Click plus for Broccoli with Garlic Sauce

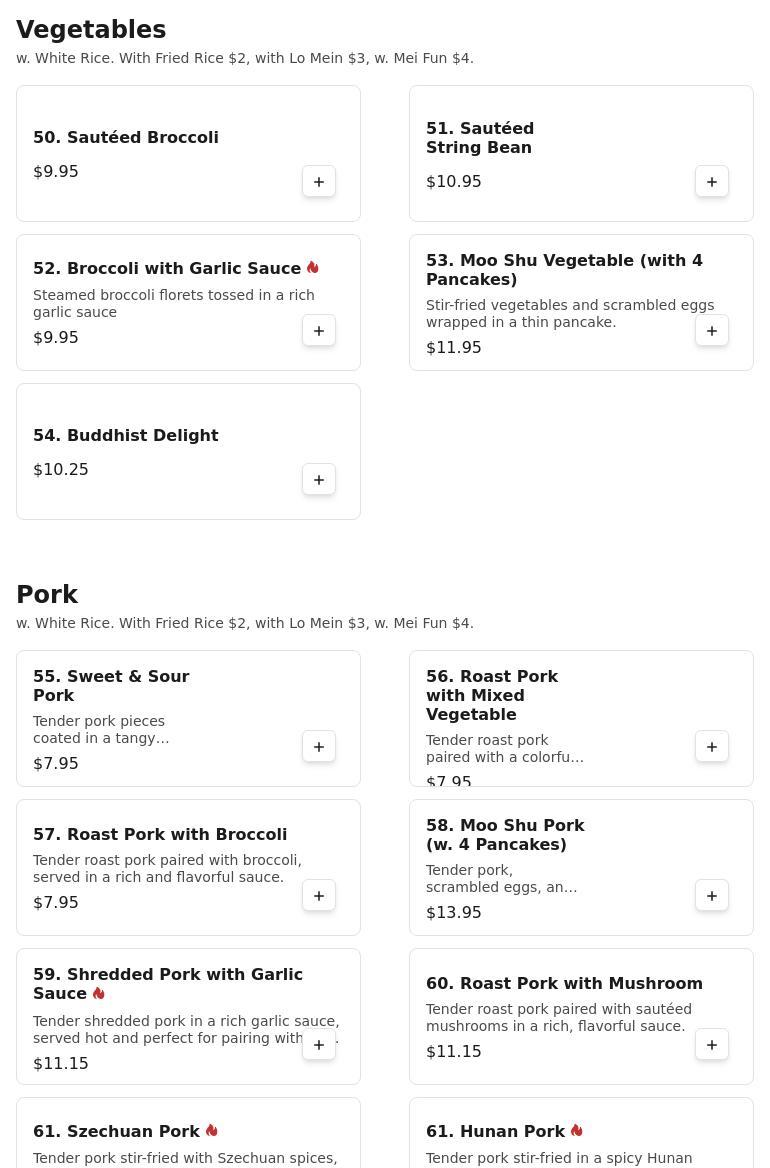point(319,331)
